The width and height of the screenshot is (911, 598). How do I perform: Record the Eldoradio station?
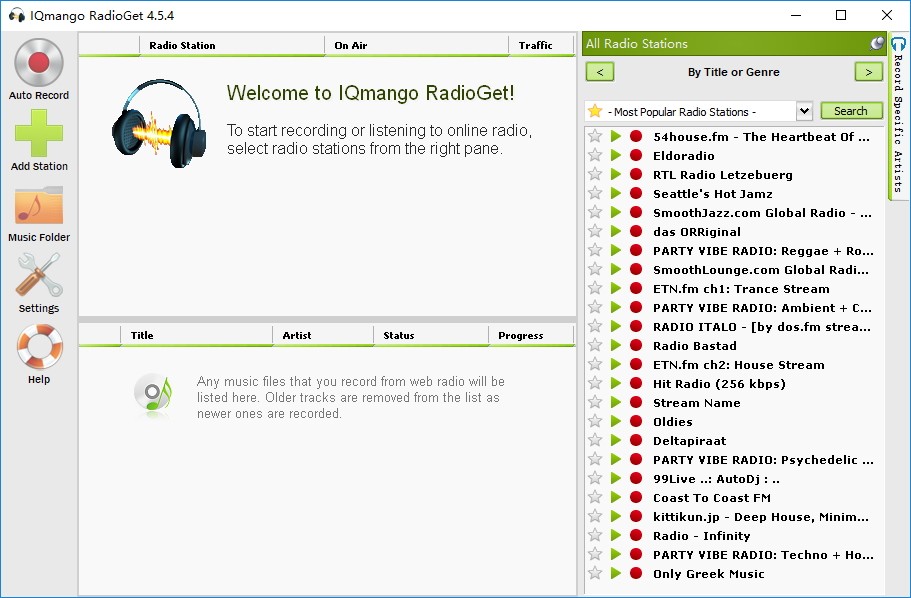(636, 156)
